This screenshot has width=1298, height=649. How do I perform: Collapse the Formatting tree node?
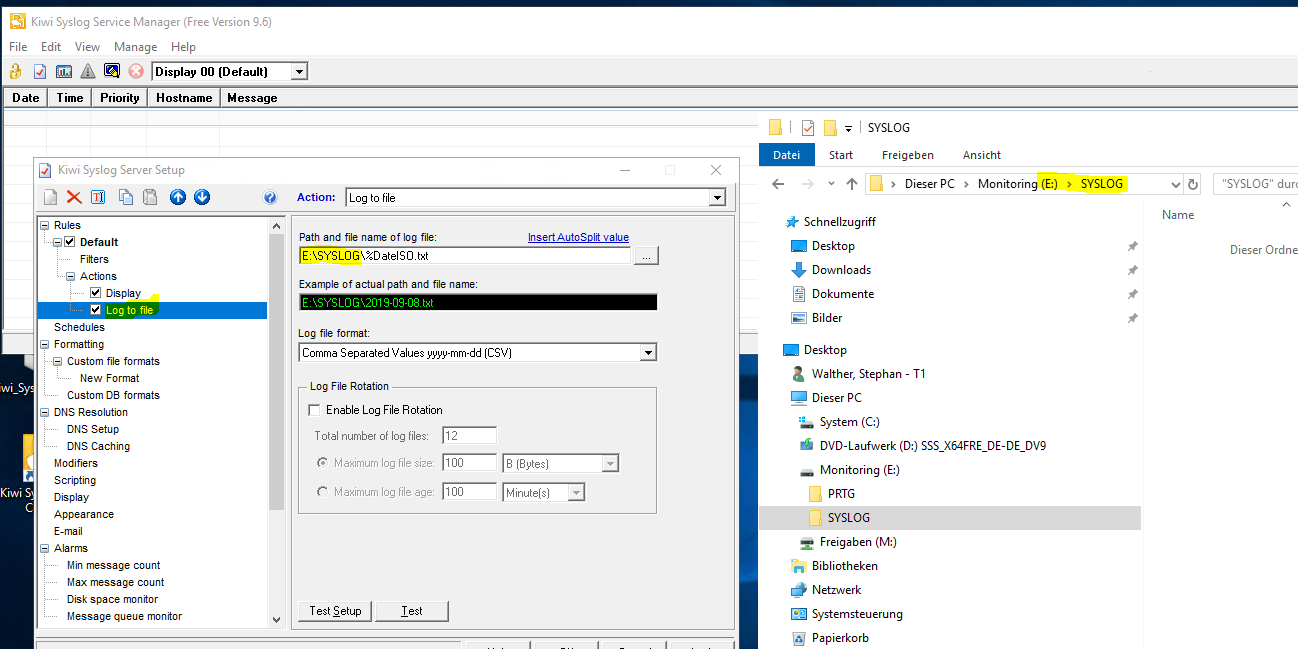tap(45, 344)
